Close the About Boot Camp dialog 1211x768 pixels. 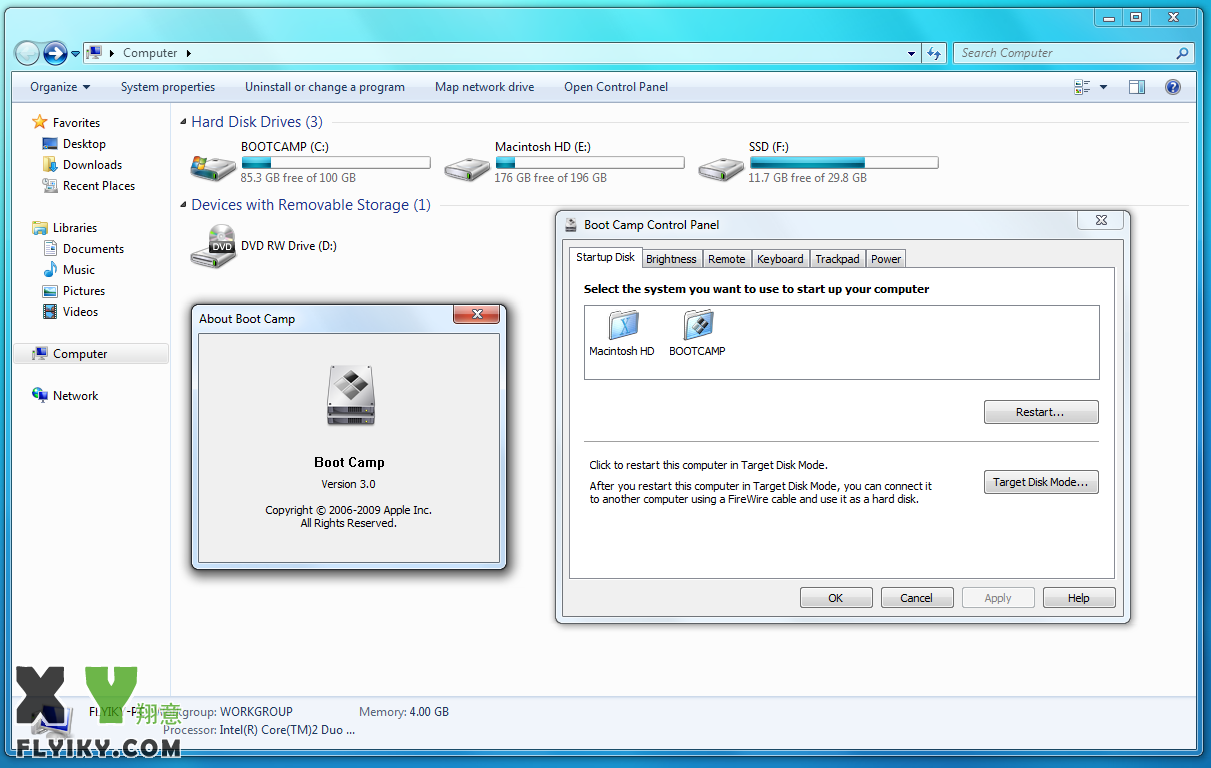coord(477,314)
